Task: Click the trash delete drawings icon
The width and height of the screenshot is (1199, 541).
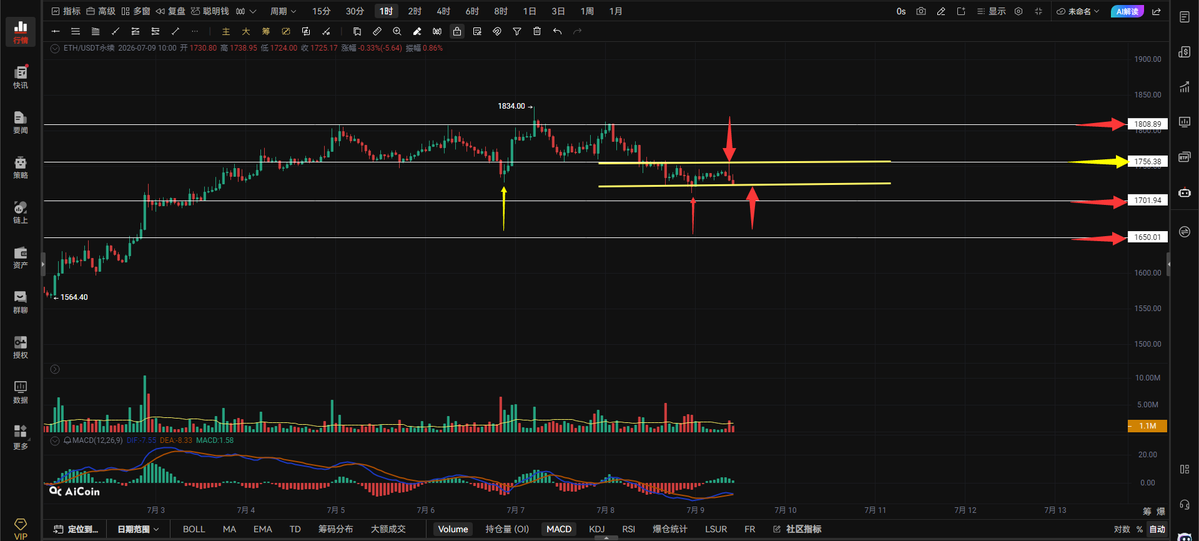Action: [537, 31]
